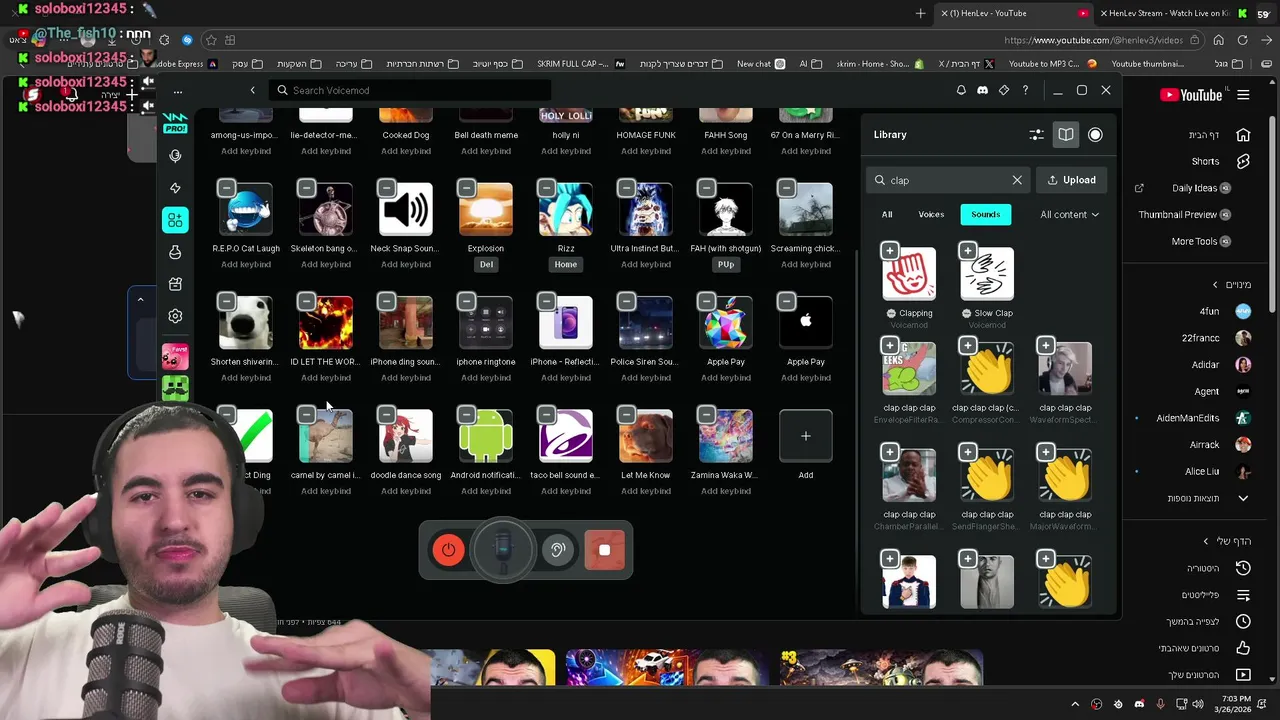
Task: Switch to the HenLev - YouTube browser tab
Action: coord(1014,13)
